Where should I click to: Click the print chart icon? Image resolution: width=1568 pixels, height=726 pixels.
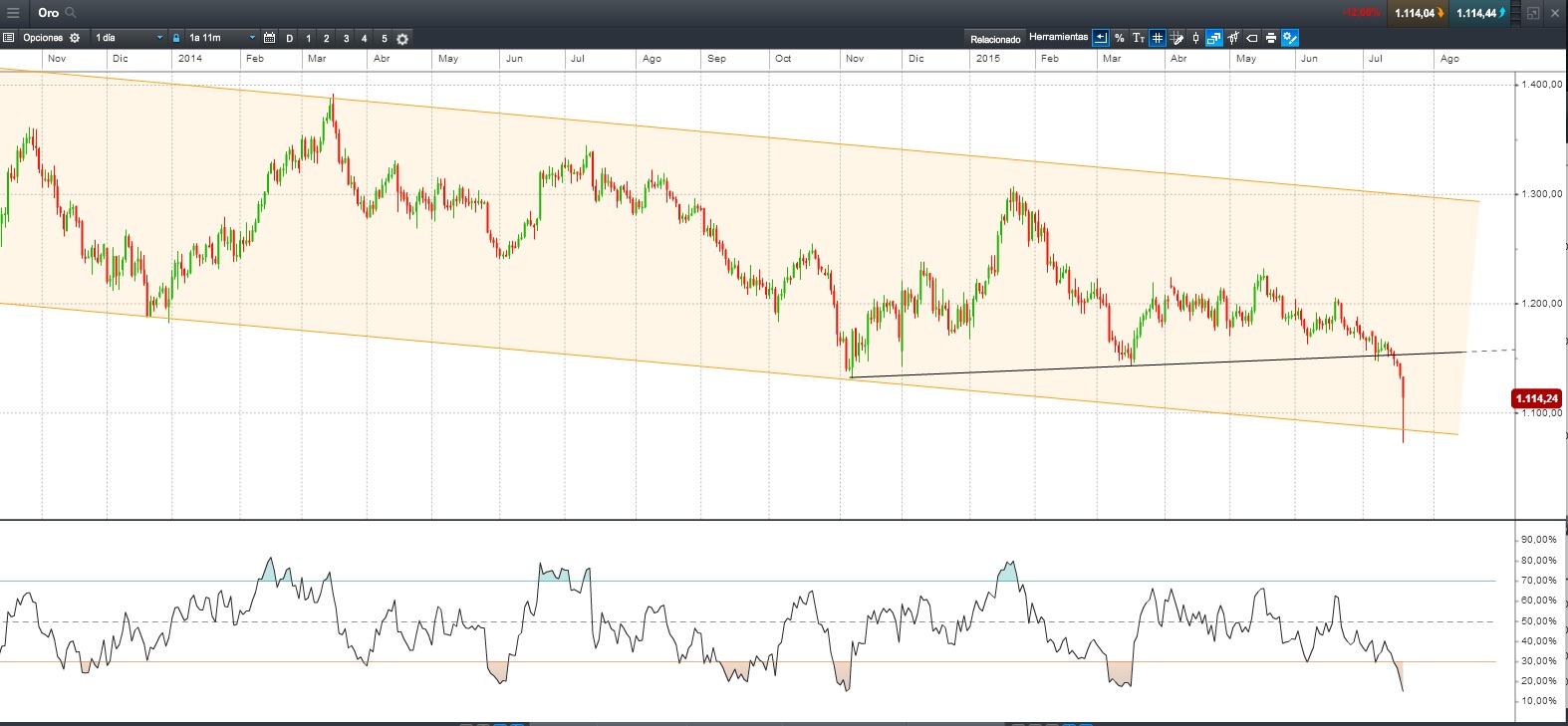tap(1270, 38)
